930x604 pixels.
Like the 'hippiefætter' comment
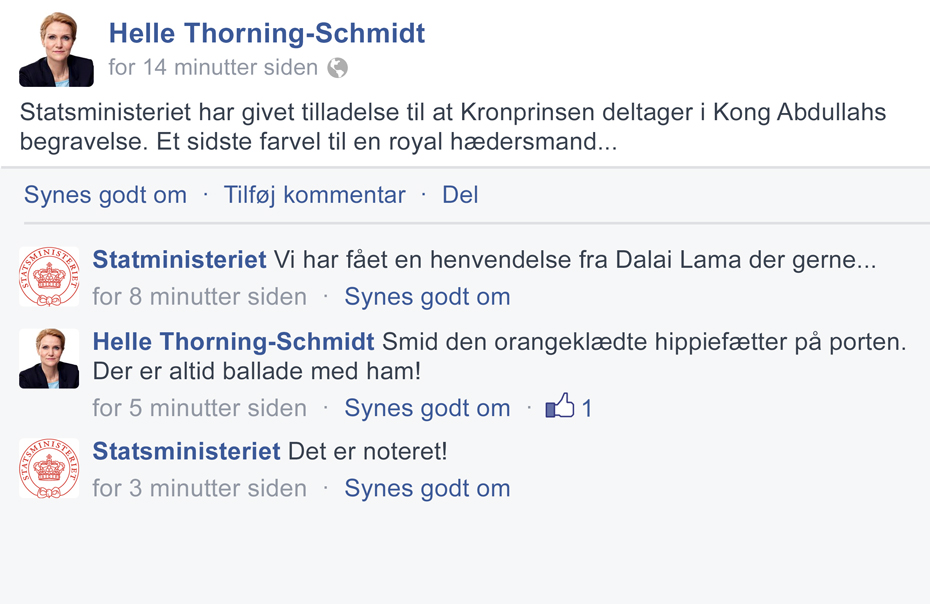click(x=427, y=408)
